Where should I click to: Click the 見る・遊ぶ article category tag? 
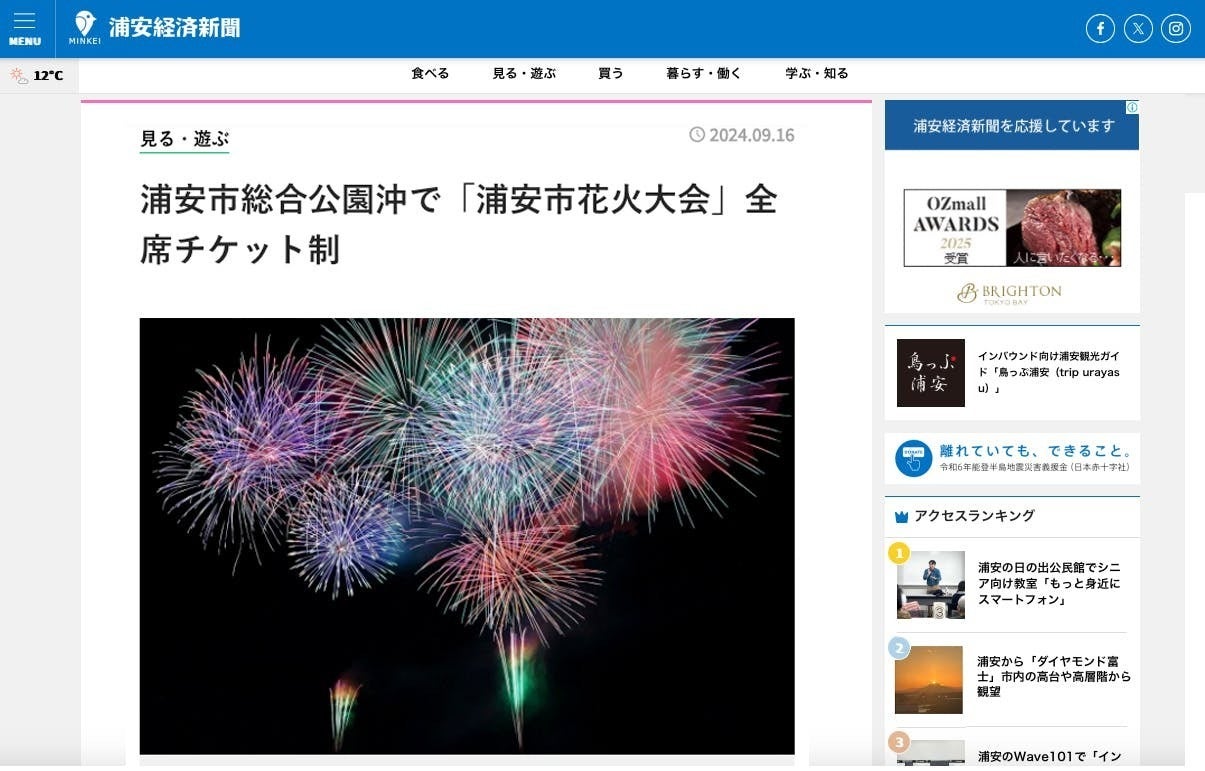pos(185,139)
